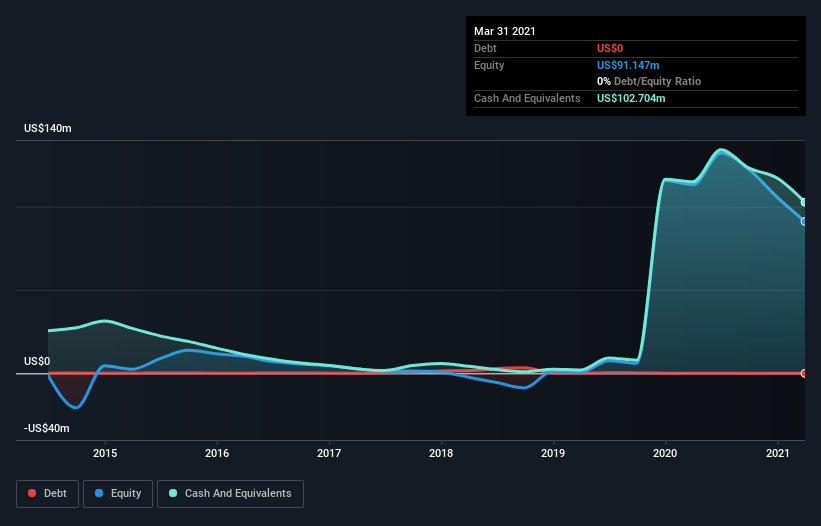Click the teal Cash endpoint marker
Screen dimensions: 821x526
point(804,202)
